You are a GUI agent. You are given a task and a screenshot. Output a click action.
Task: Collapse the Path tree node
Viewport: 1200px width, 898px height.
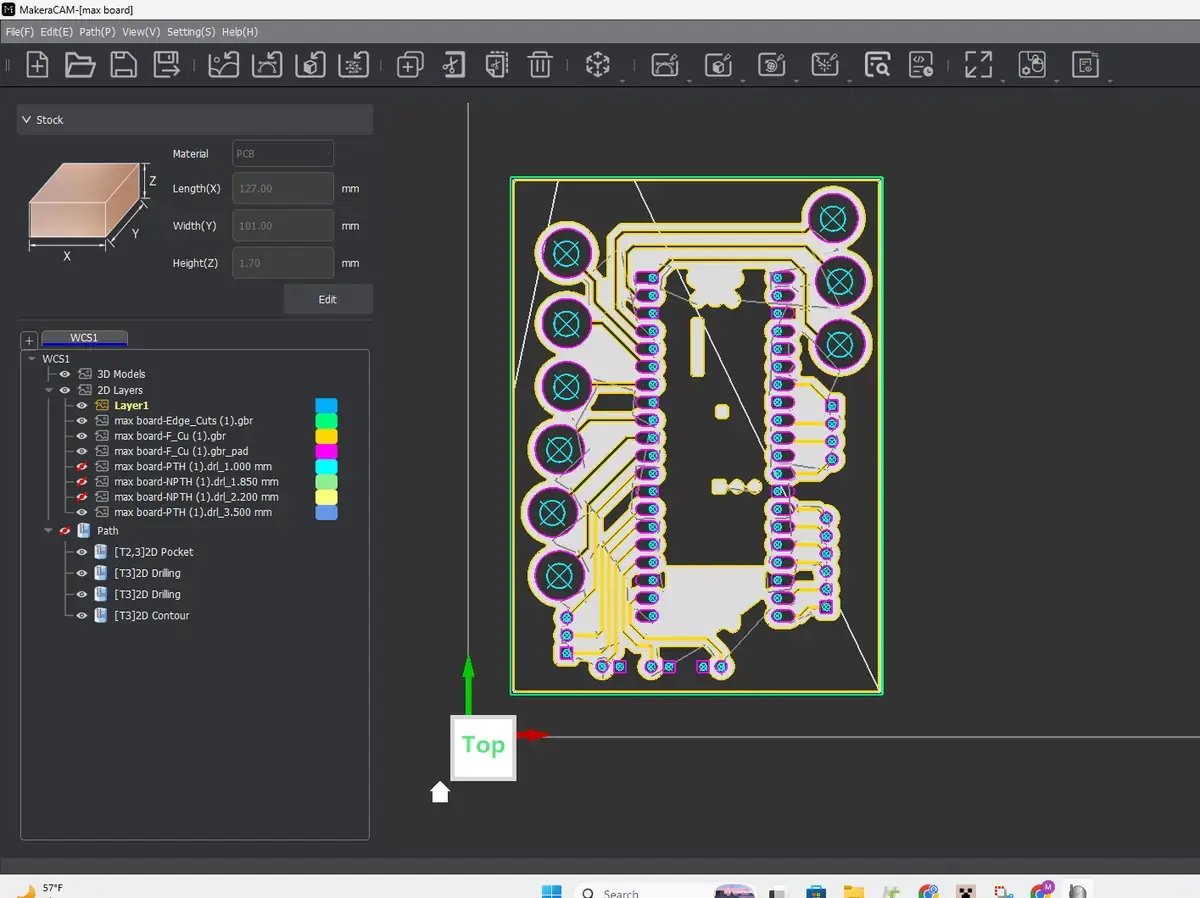tap(48, 531)
